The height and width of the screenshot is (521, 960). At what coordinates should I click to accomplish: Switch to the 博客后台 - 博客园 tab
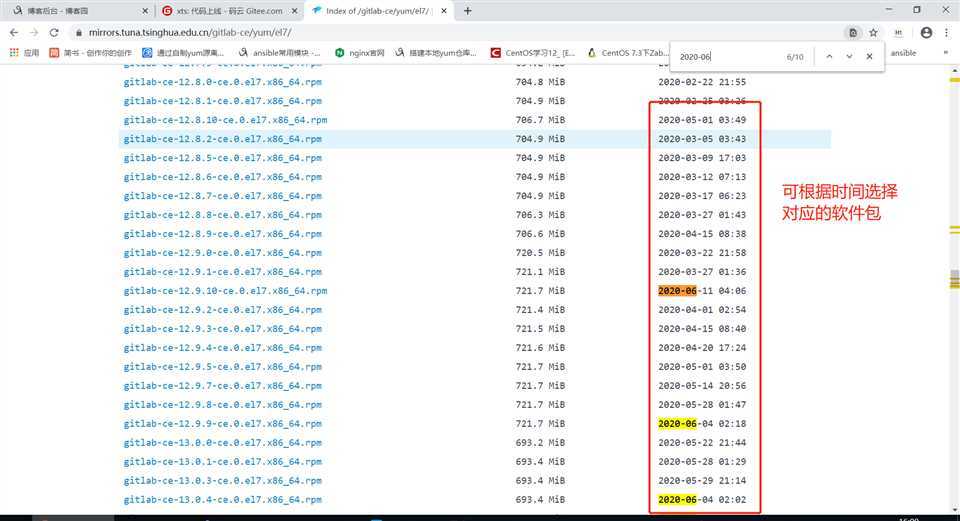(78, 11)
